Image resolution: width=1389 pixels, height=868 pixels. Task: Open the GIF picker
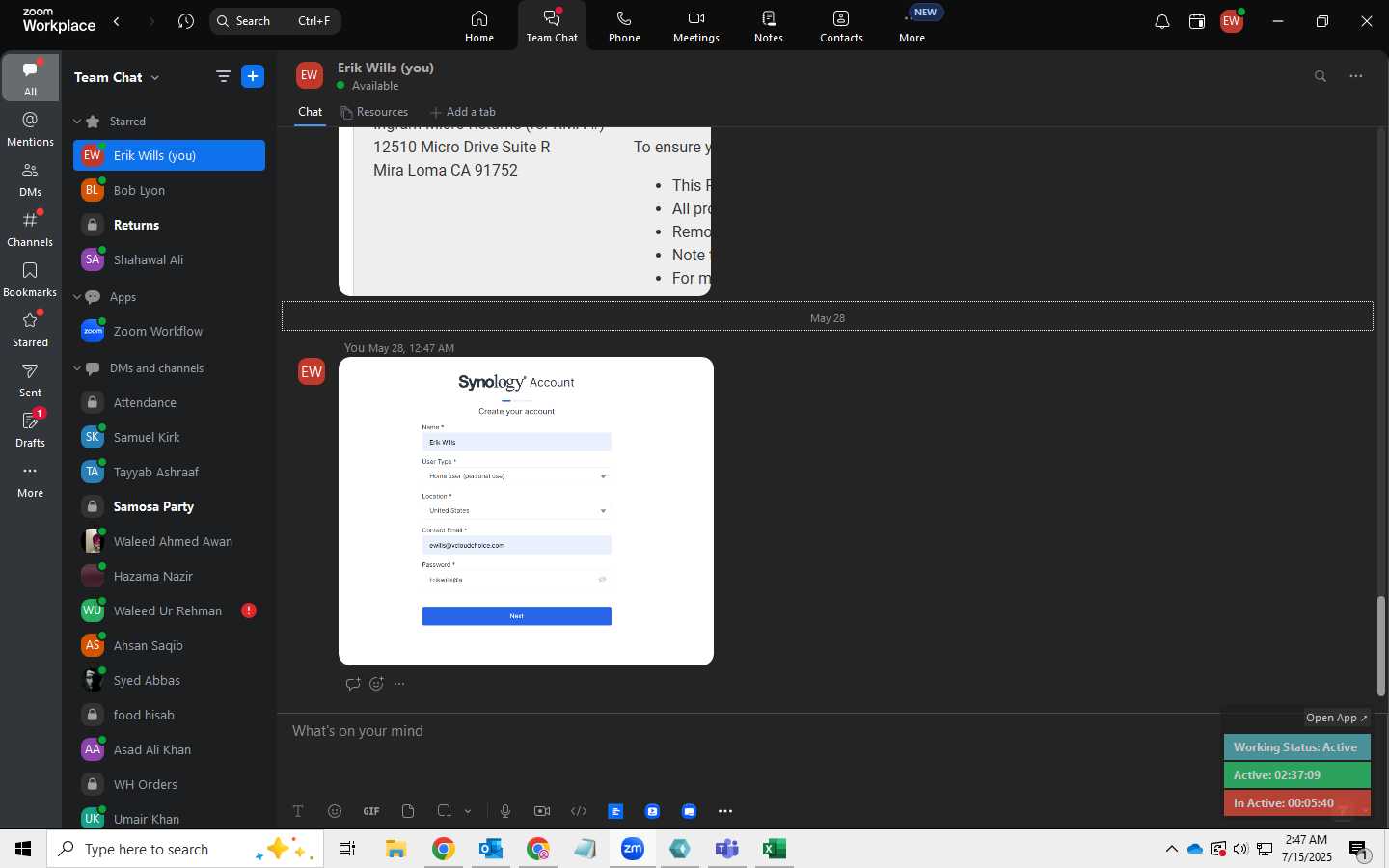(371, 811)
